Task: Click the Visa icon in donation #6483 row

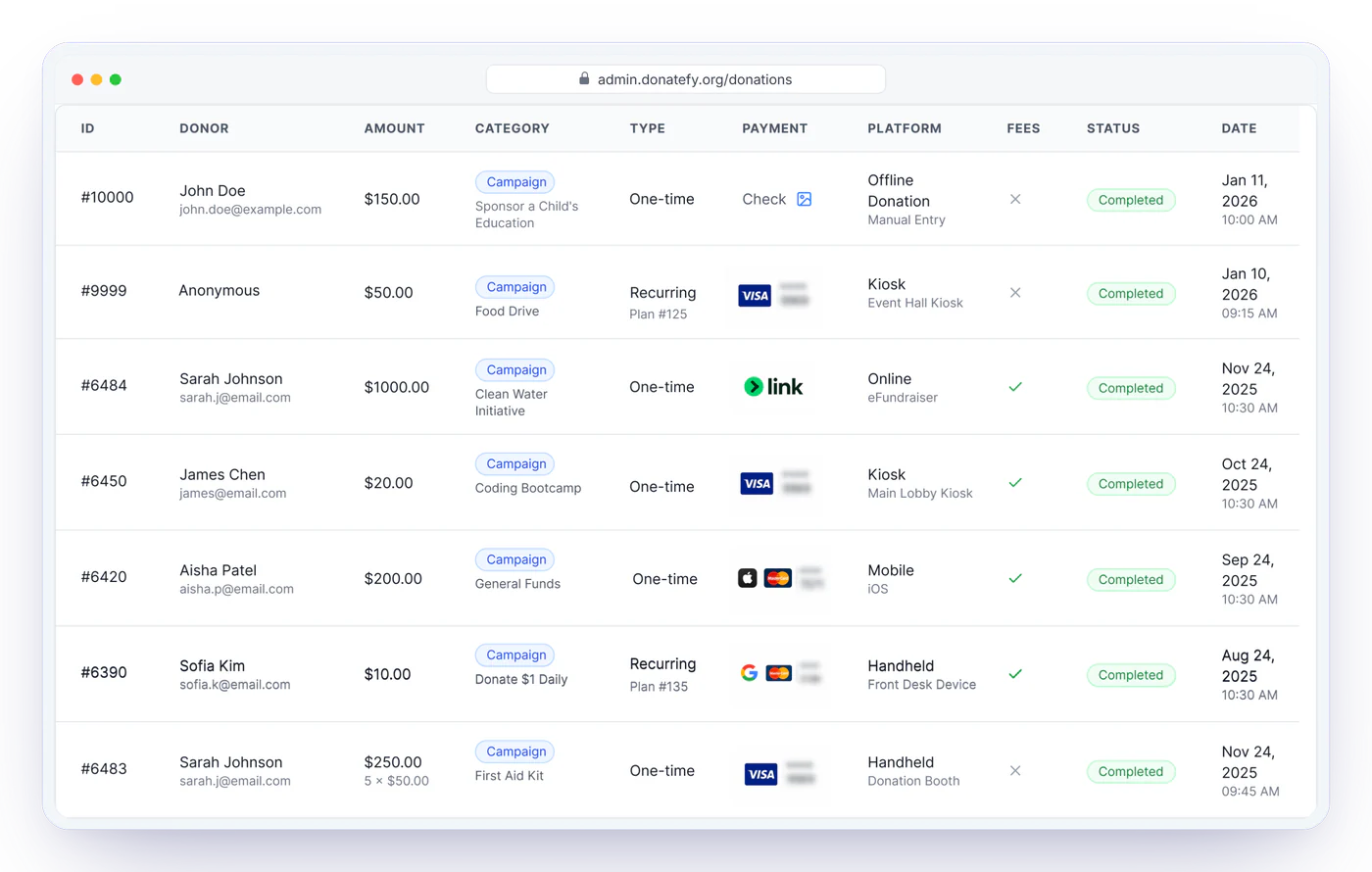Action: click(761, 774)
